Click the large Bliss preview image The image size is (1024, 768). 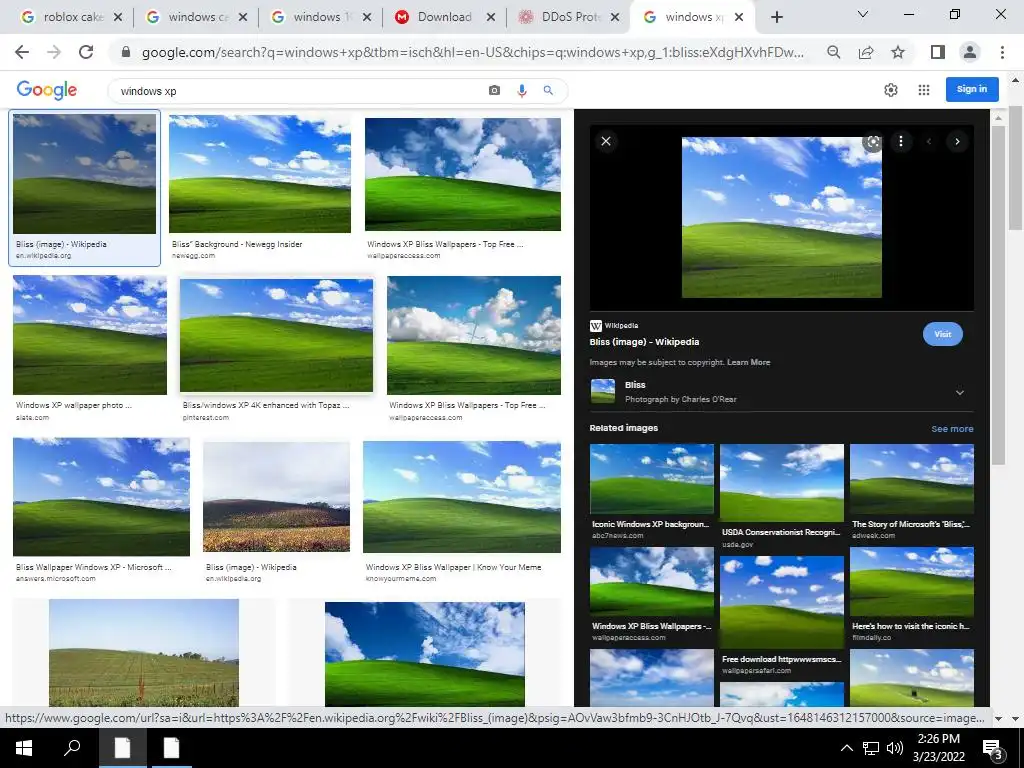782,217
